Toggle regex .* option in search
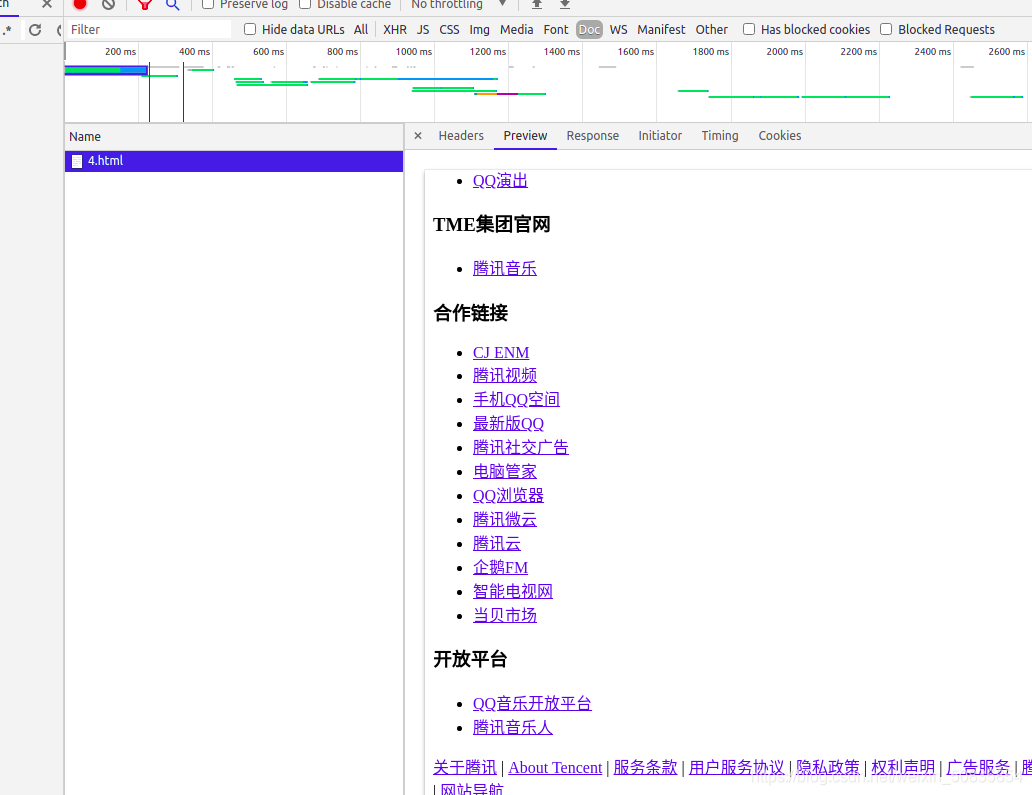The image size is (1032, 795). click(x=8, y=30)
